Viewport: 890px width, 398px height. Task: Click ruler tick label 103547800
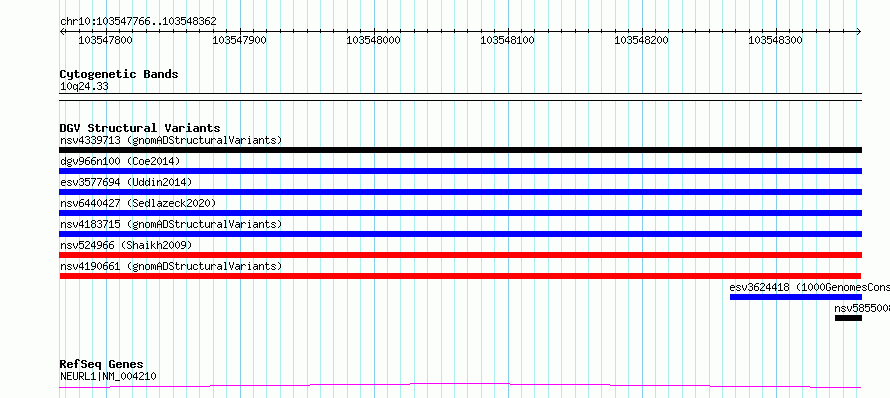[x=105, y=40]
